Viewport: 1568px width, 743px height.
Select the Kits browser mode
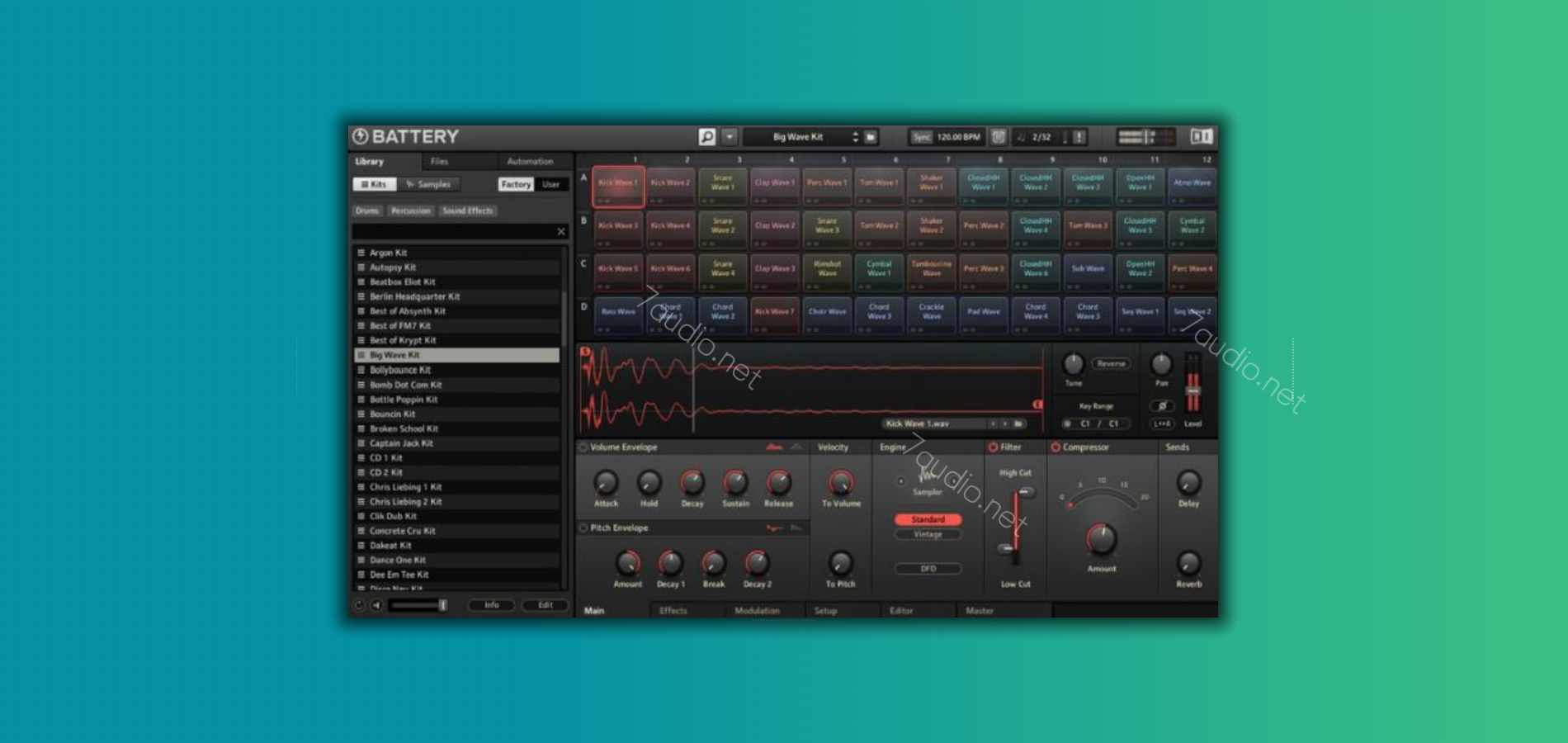click(375, 184)
